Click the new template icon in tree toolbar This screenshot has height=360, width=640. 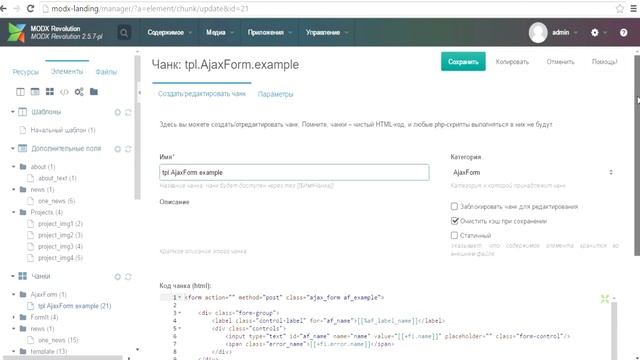[x=20, y=92]
